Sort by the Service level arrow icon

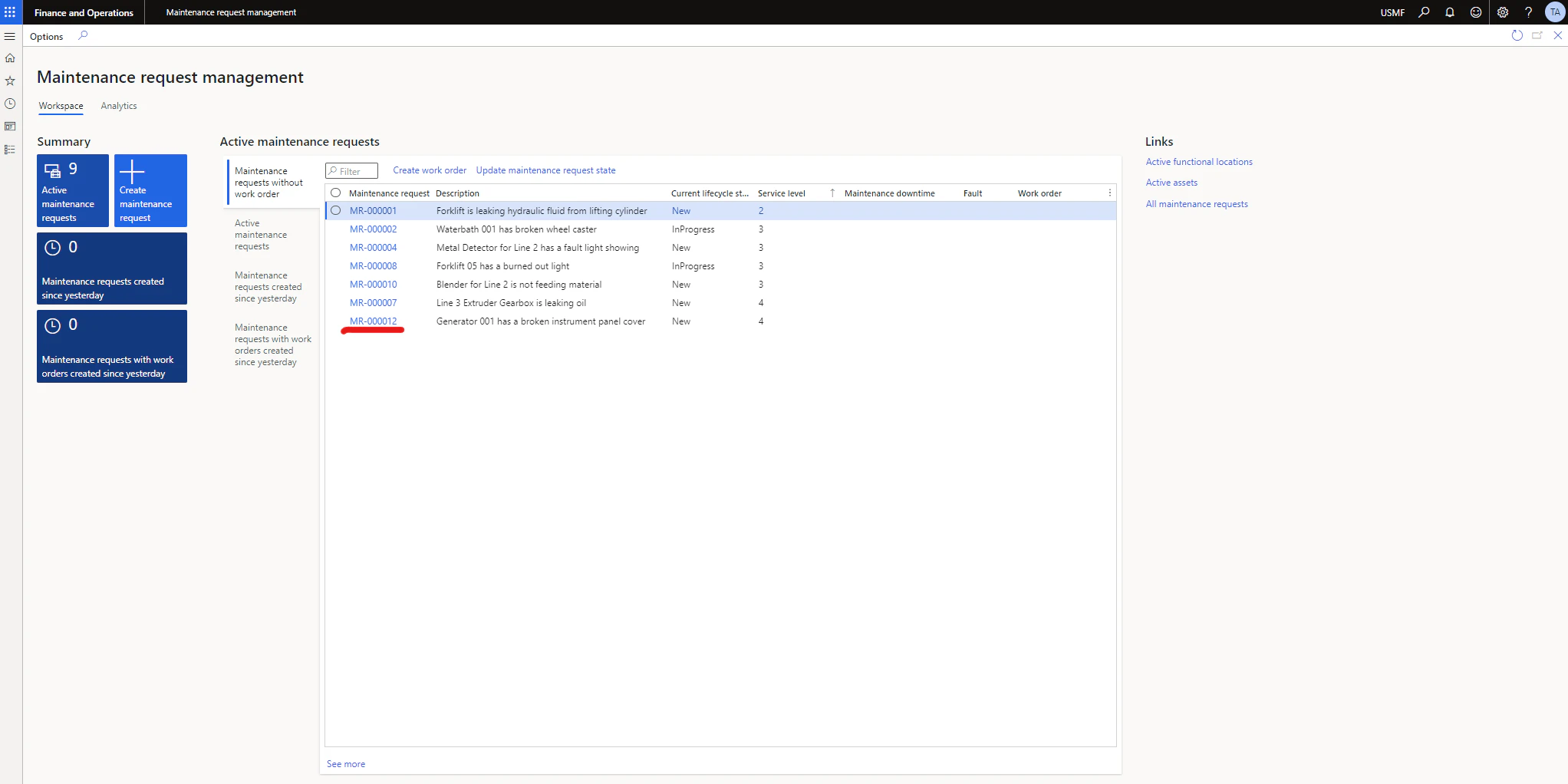[x=832, y=193]
